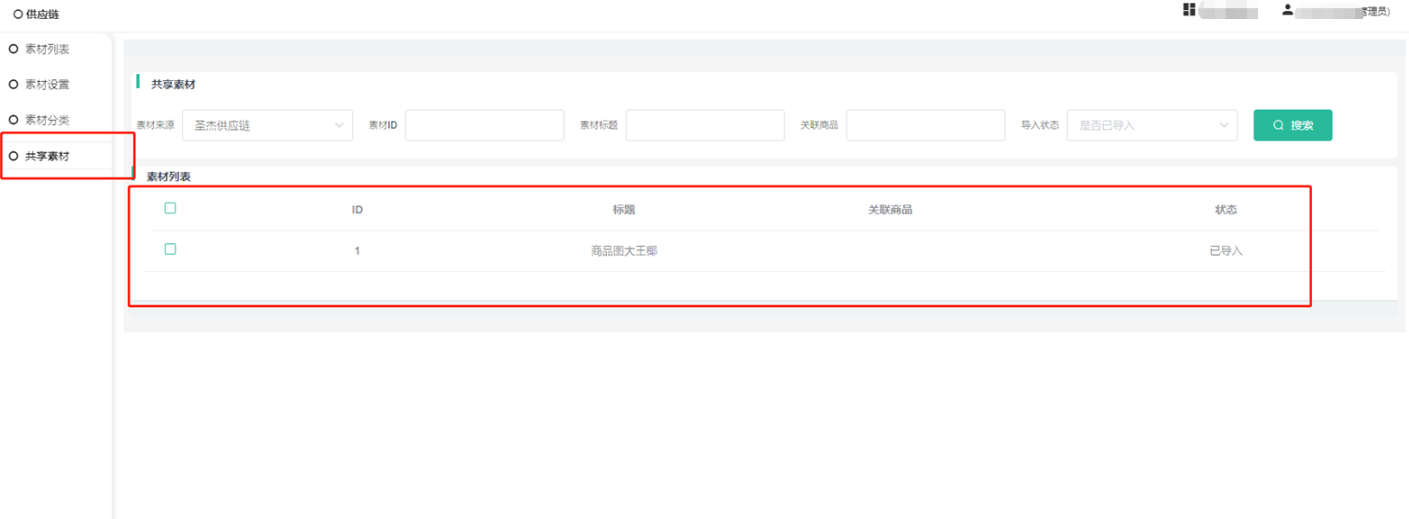Check the checkbox for row ID 1
Viewport: 1409px width, 519px height.
170,249
